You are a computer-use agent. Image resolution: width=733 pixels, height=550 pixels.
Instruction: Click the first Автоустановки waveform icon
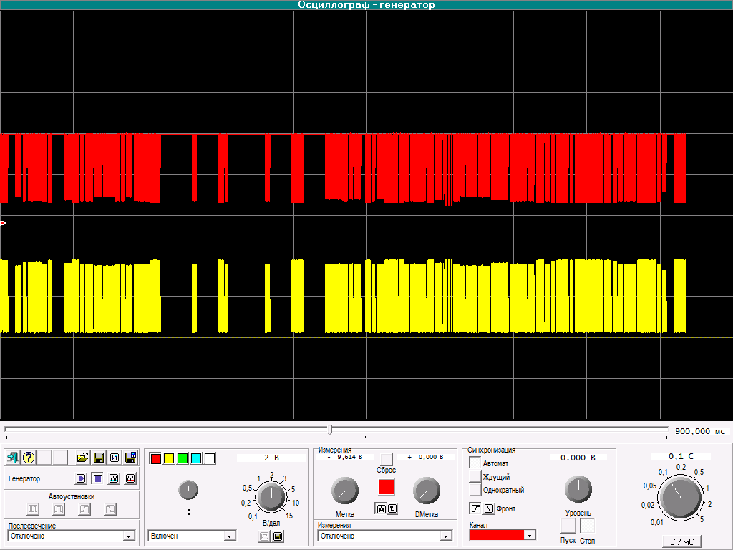33,509
